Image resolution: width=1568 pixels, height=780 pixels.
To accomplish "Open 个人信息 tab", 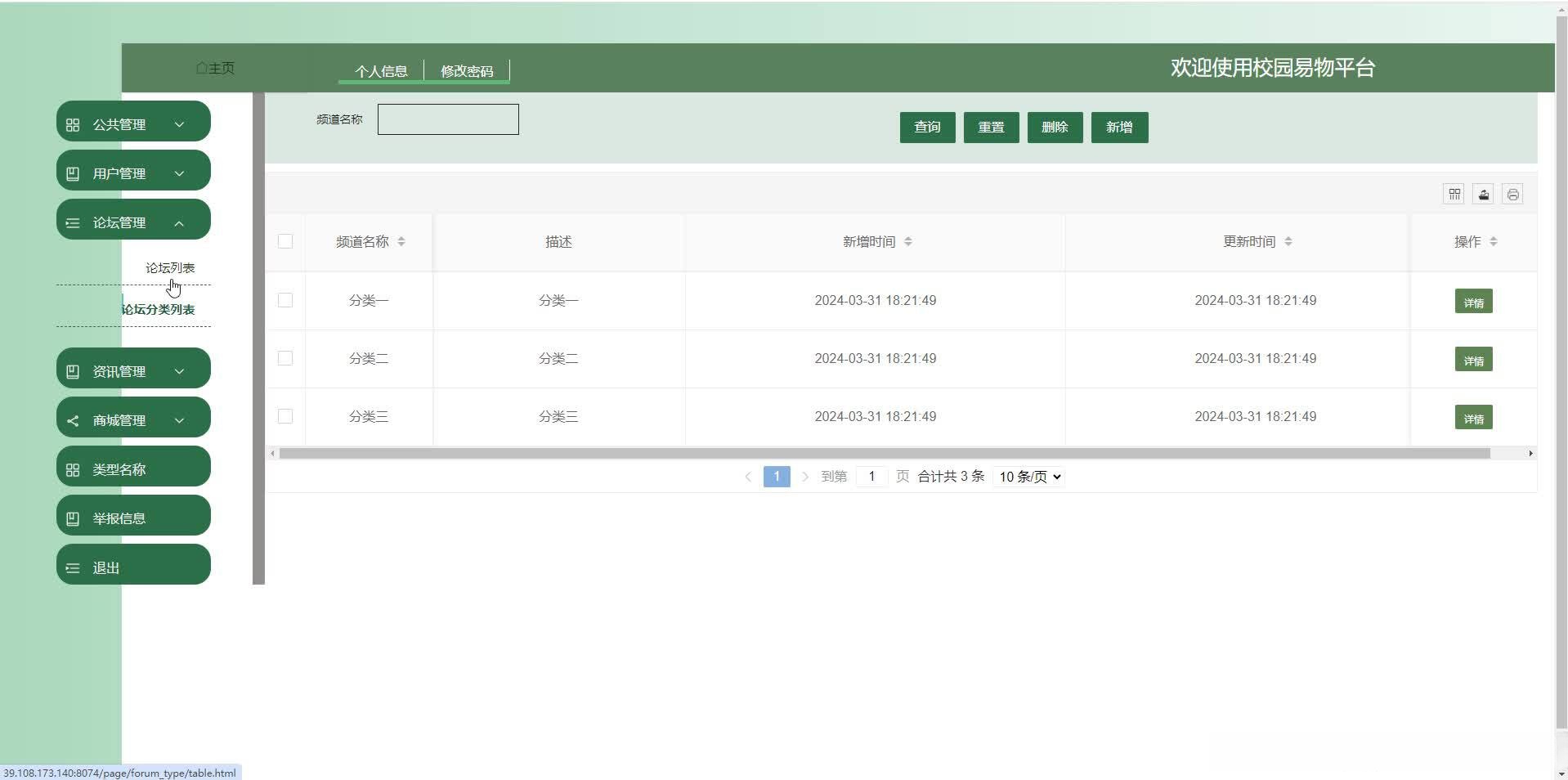I will click(381, 71).
